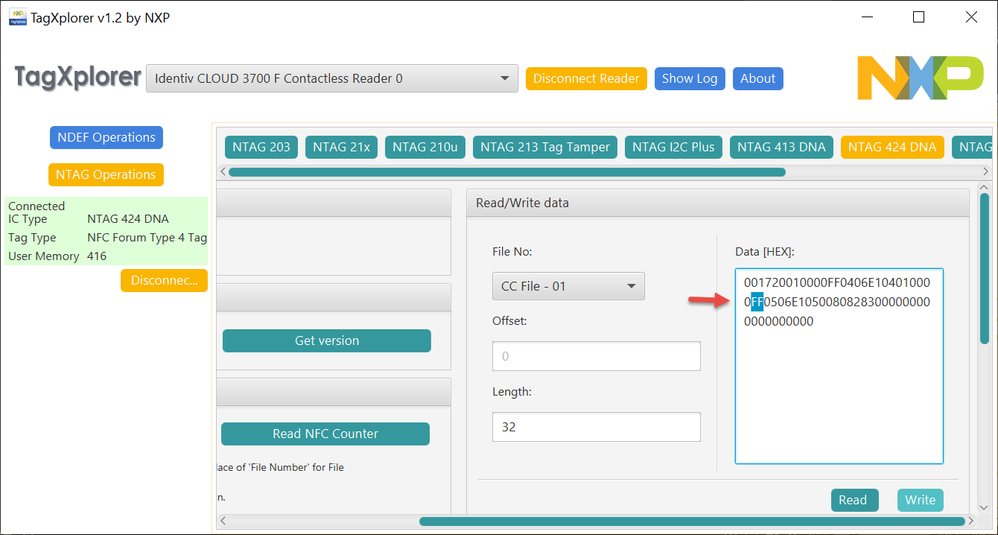This screenshot has width=998, height=535.
Task: Click the Disconnect tag button
Action: 164,281
